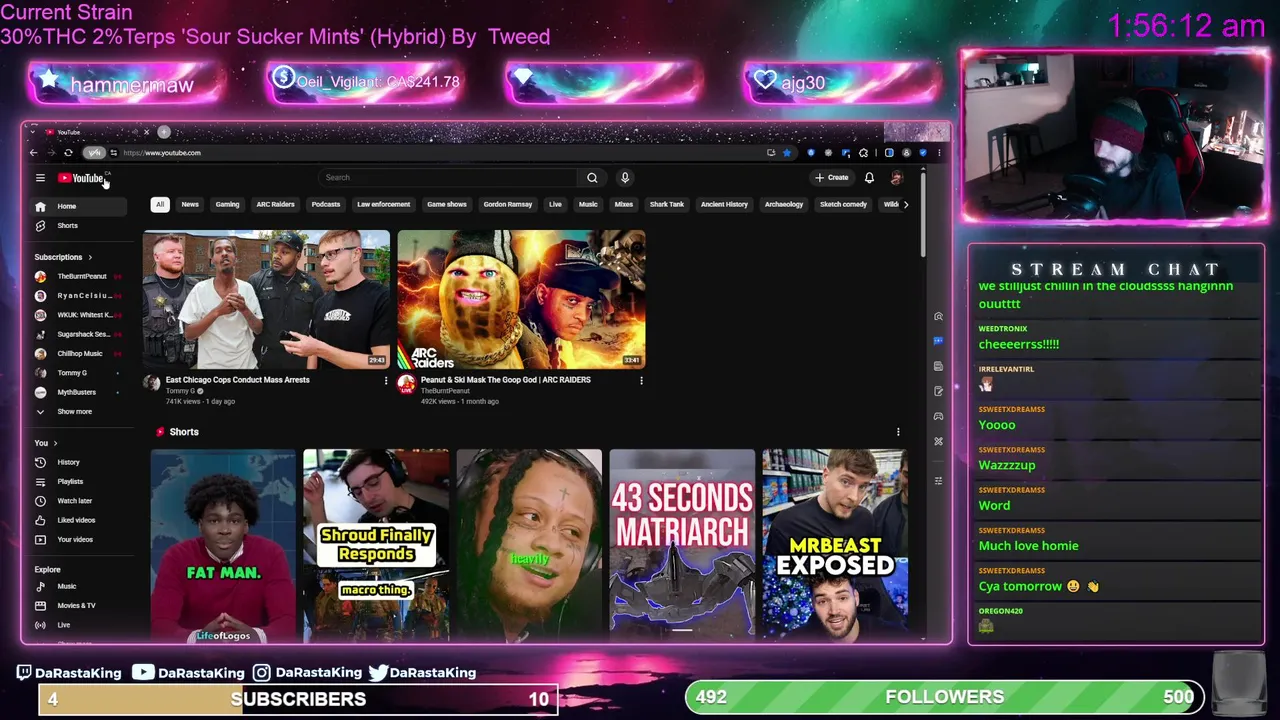Click the YouTube logo
This screenshot has width=1280, height=720.
[x=80, y=178]
